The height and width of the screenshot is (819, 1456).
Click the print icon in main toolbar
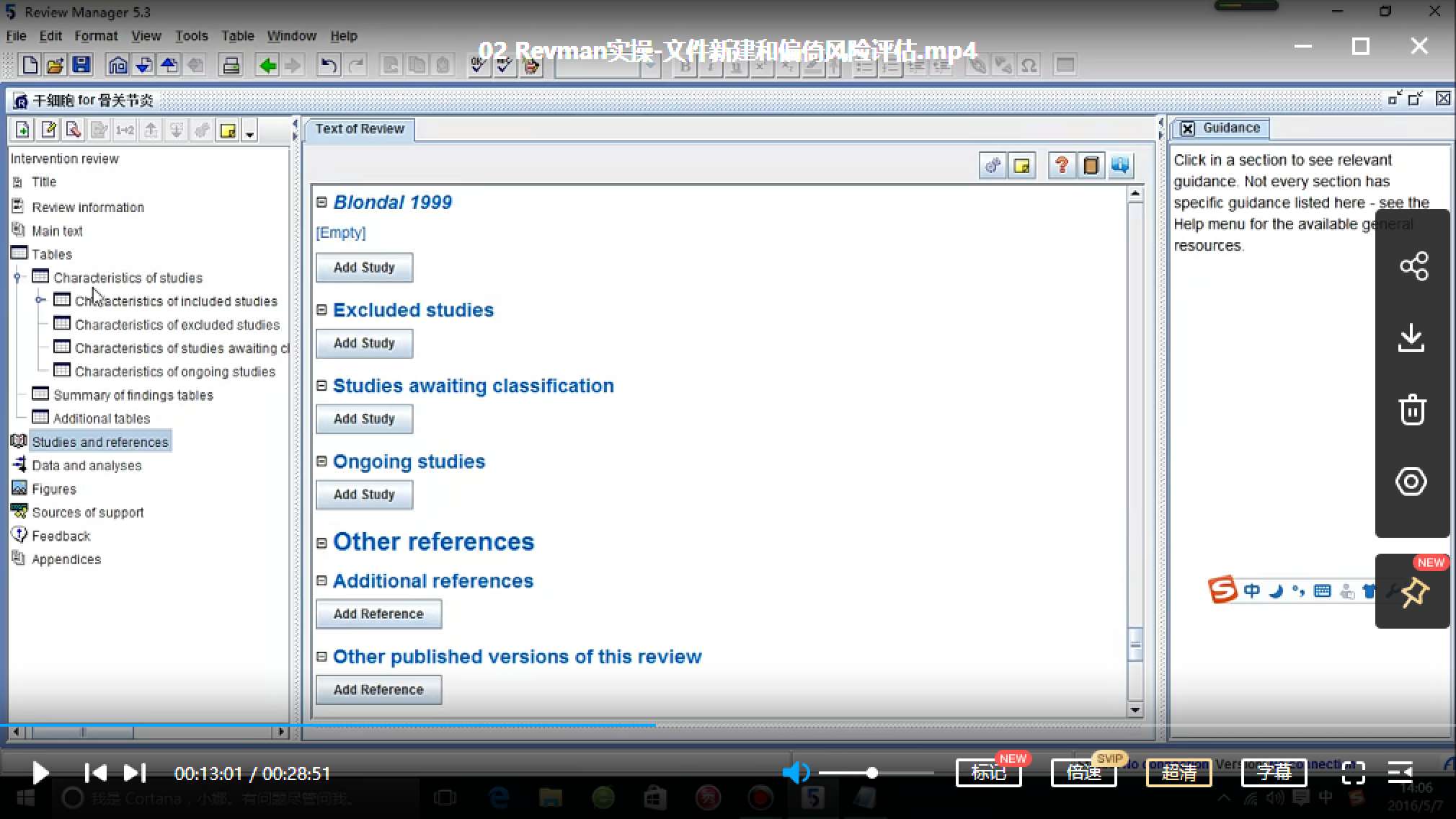(230, 65)
